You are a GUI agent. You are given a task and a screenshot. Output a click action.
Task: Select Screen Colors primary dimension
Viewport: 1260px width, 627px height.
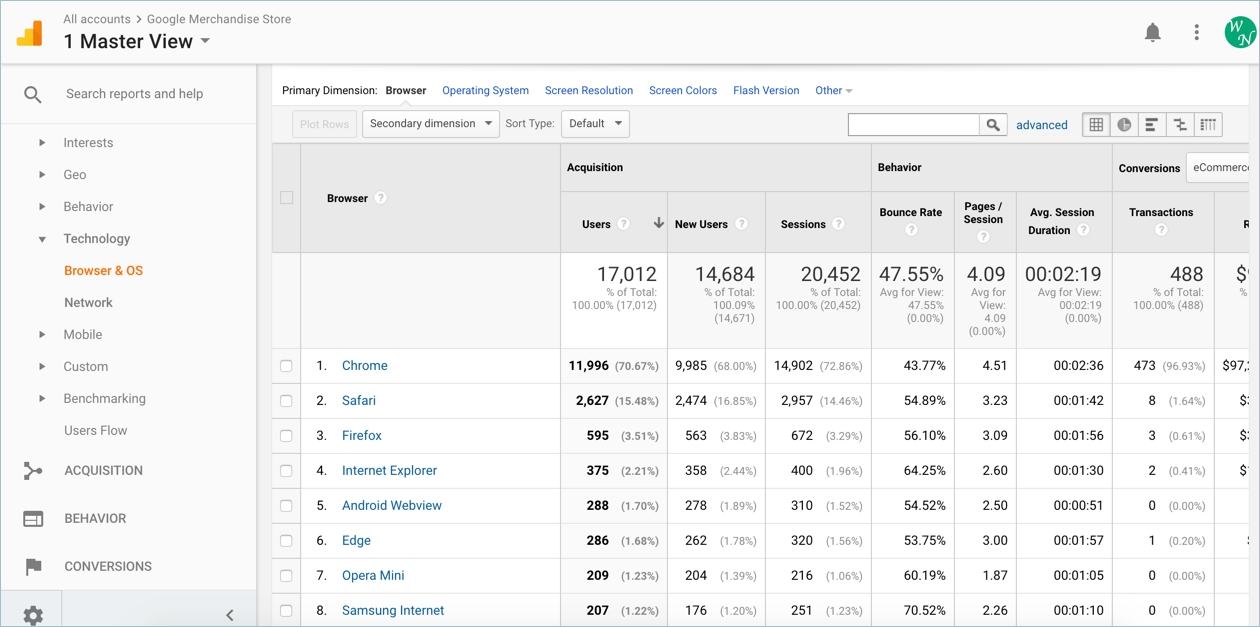click(x=683, y=91)
